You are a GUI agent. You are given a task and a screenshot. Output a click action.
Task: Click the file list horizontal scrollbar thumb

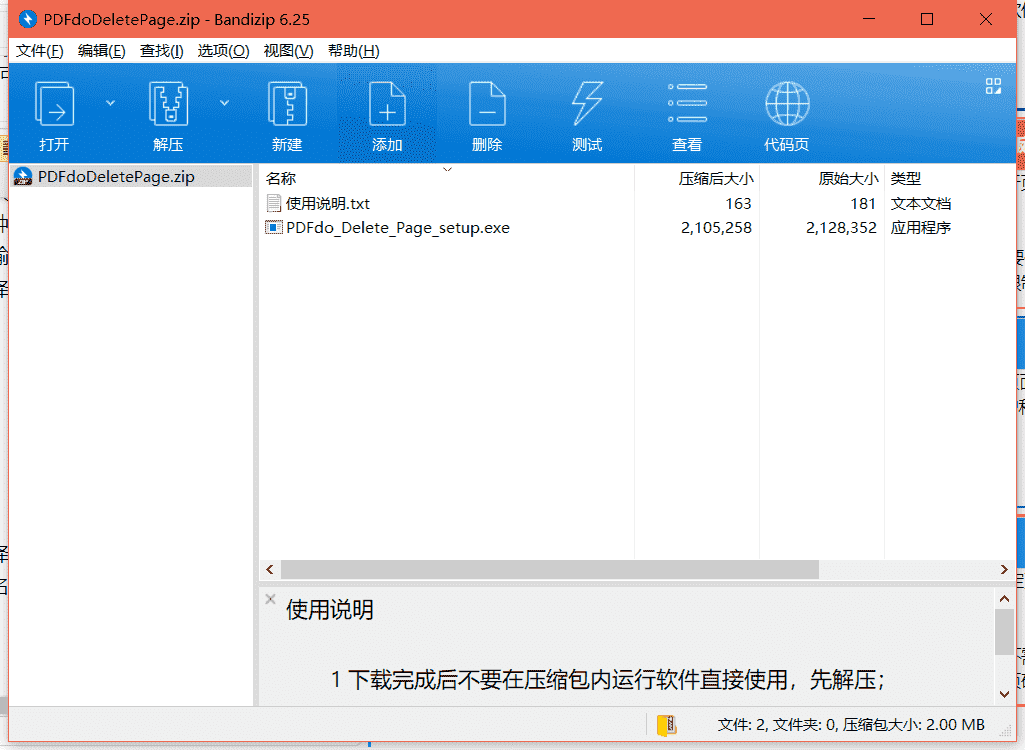pyautogui.click(x=550, y=570)
